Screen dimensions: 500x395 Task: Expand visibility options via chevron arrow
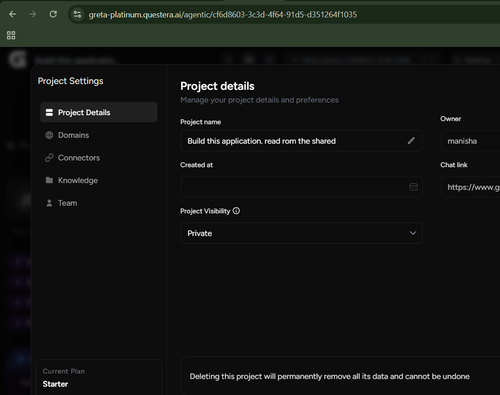point(413,233)
